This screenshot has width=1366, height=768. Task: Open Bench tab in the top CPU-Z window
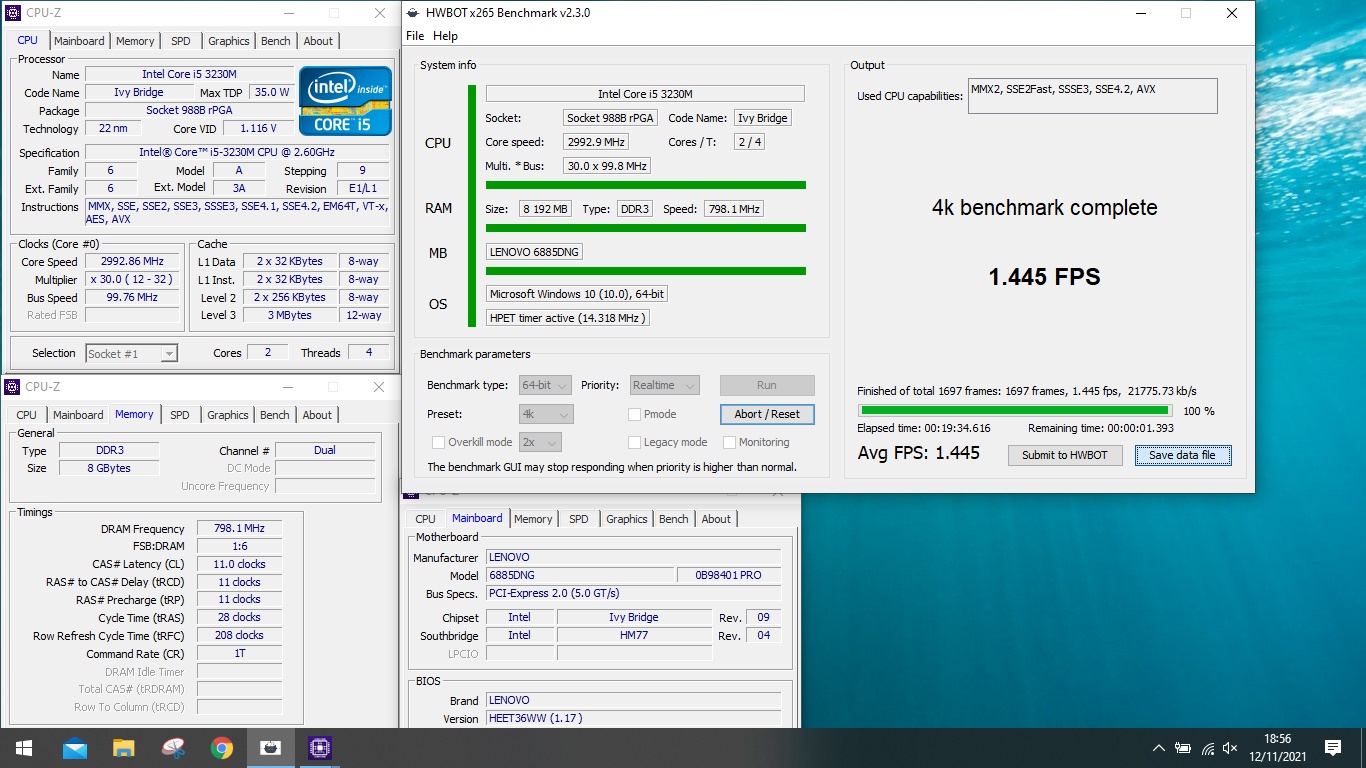(276, 41)
